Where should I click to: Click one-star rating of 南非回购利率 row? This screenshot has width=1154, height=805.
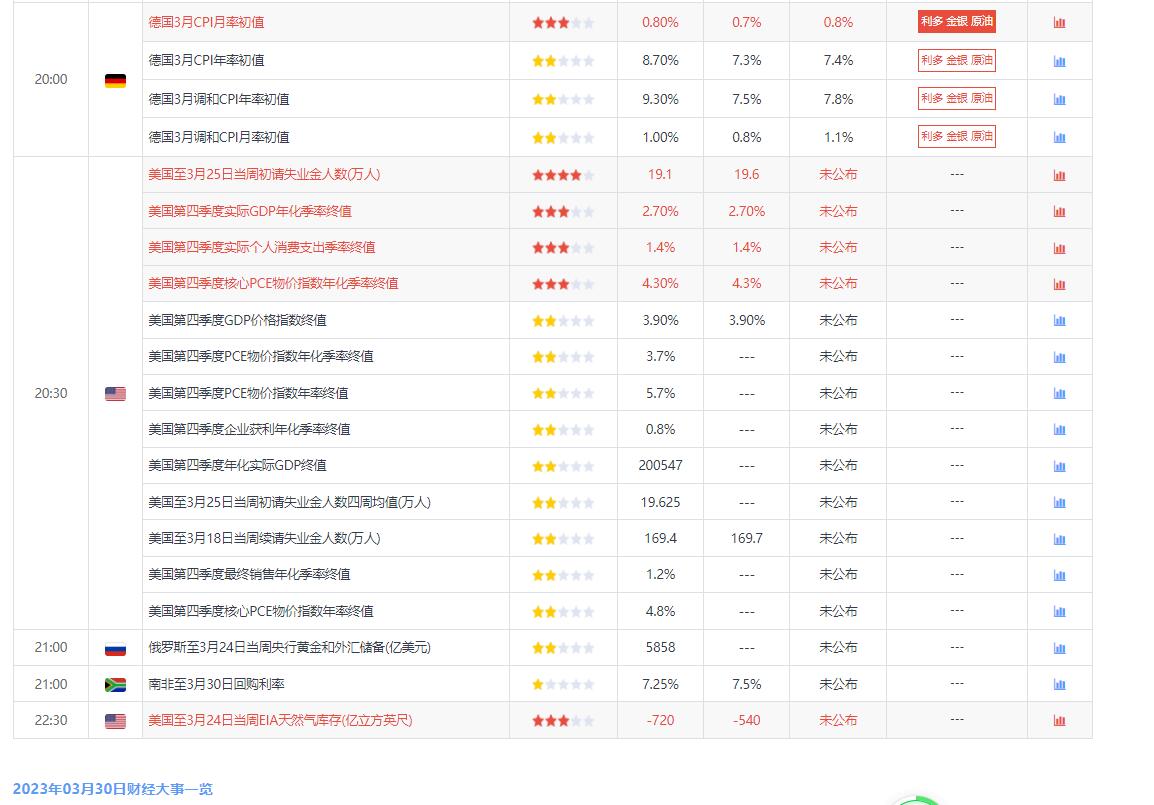click(x=563, y=684)
